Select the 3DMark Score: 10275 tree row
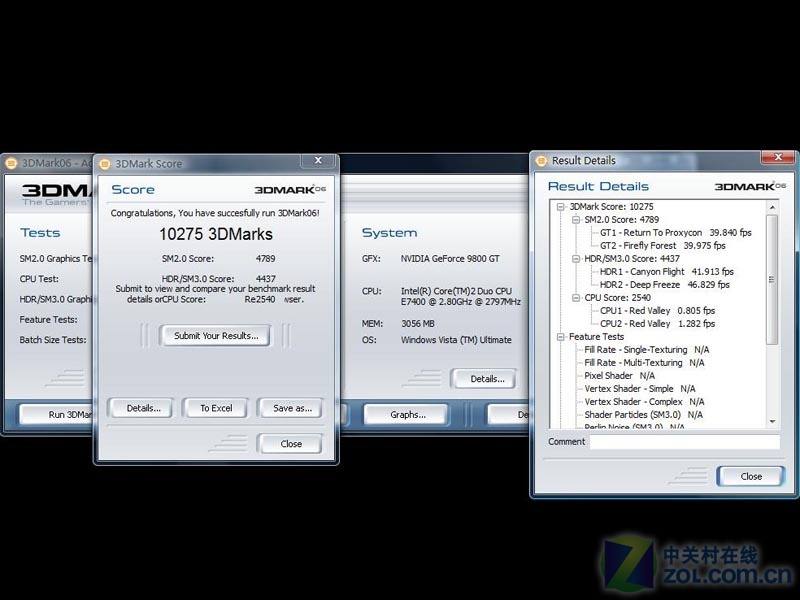The image size is (800, 600). click(611, 207)
